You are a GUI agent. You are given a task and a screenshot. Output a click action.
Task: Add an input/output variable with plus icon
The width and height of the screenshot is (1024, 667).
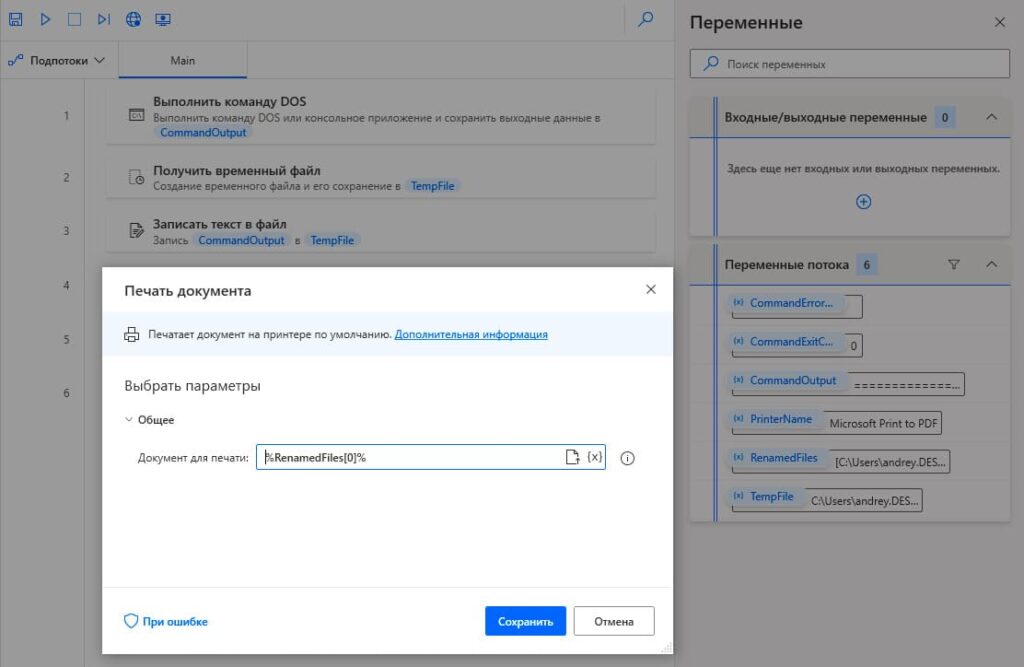864,202
